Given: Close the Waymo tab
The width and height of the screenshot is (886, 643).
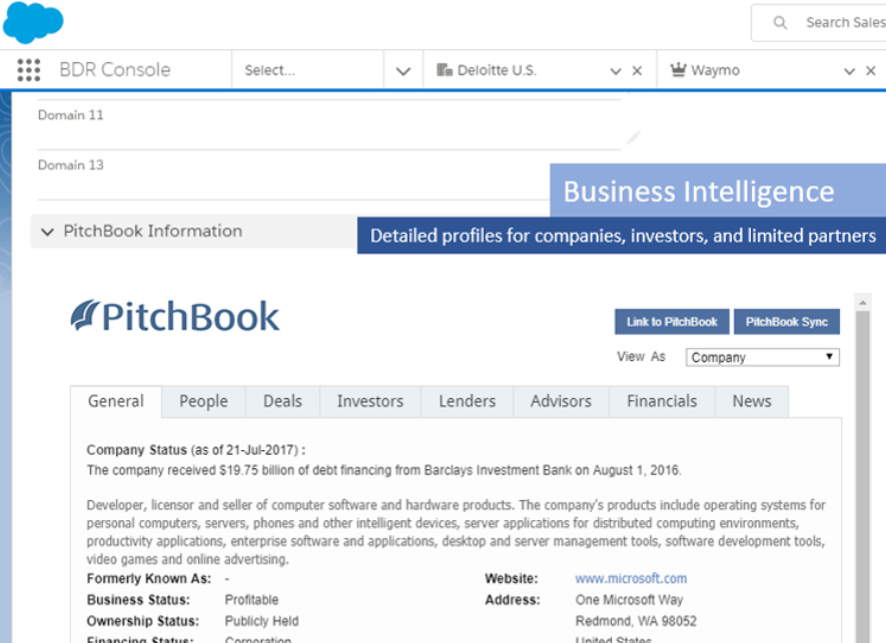Looking at the screenshot, I should [871, 71].
